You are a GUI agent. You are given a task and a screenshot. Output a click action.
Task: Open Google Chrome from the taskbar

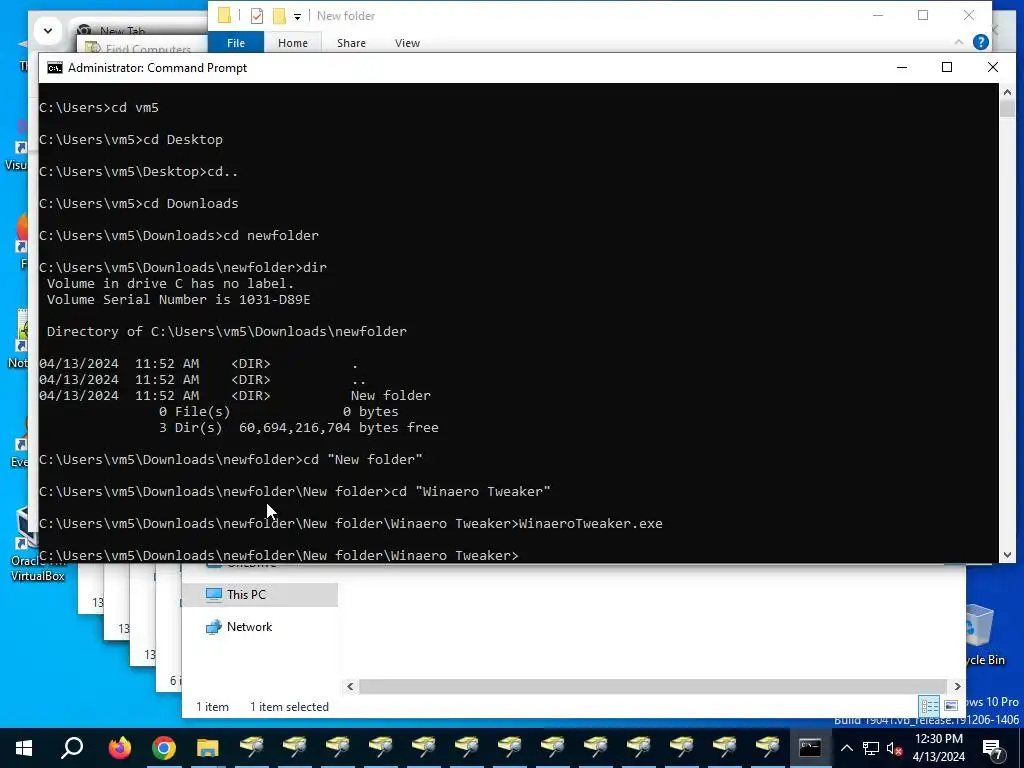coord(164,748)
